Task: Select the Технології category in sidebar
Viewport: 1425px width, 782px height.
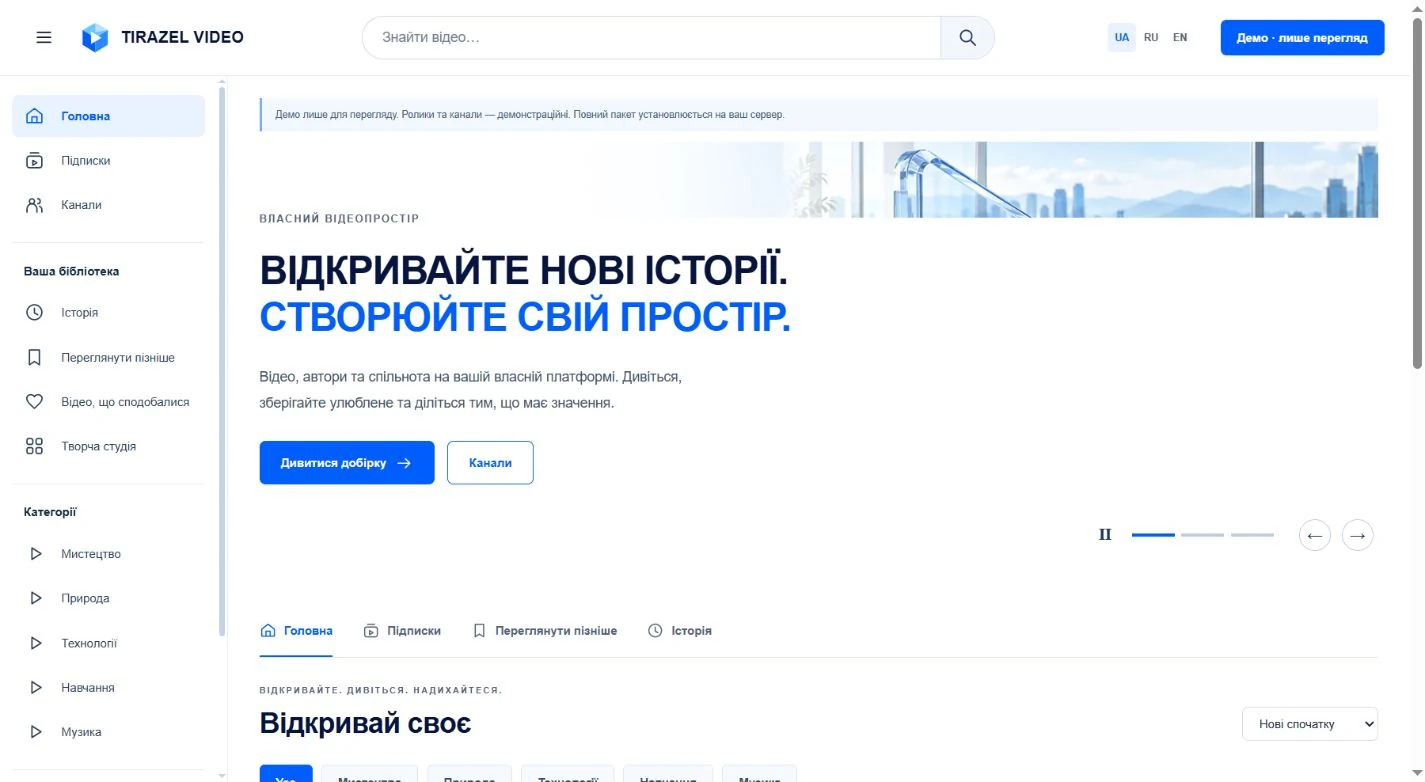Action: coord(108,643)
